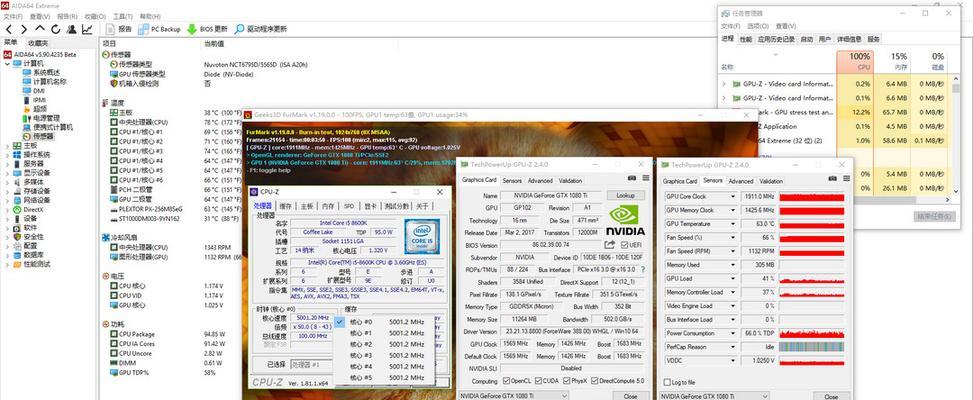The height and width of the screenshot is (400, 973).
Task: Switch to 缓存 tab in CPU-Z
Action: [x=285, y=206]
